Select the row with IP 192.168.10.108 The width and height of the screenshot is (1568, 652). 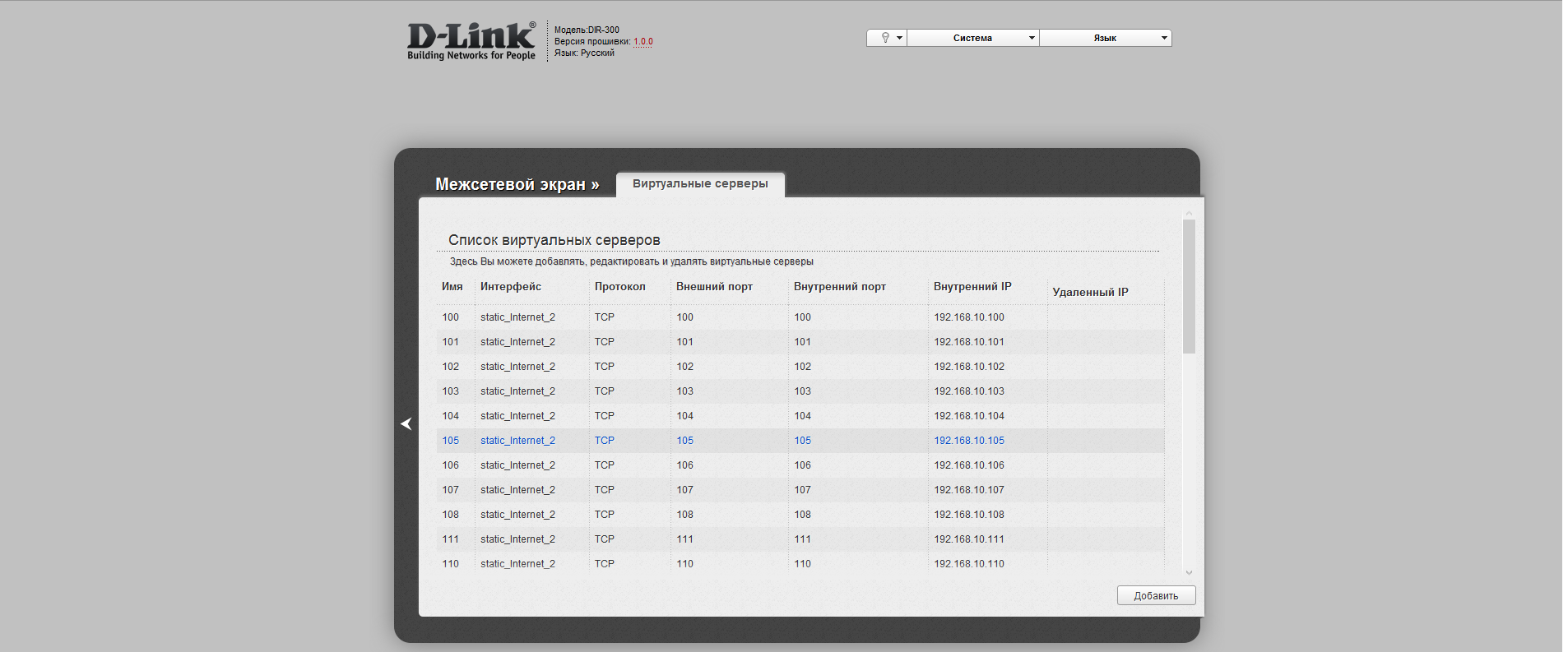tap(968, 515)
